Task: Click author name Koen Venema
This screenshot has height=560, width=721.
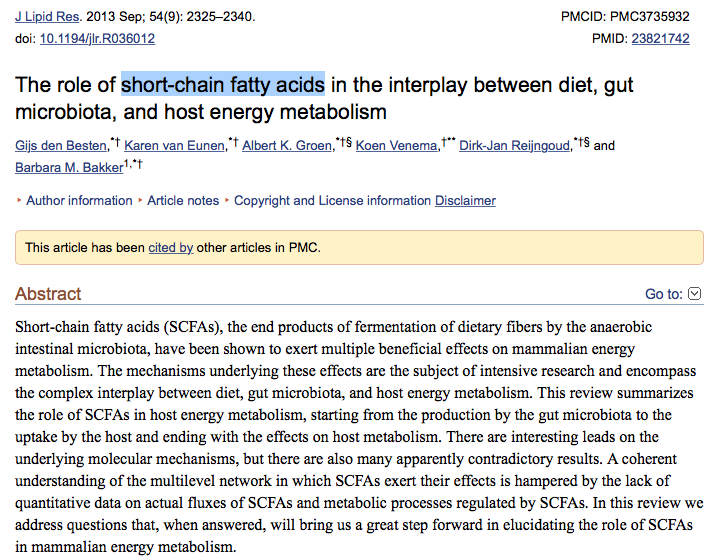Action: point(397,146)
